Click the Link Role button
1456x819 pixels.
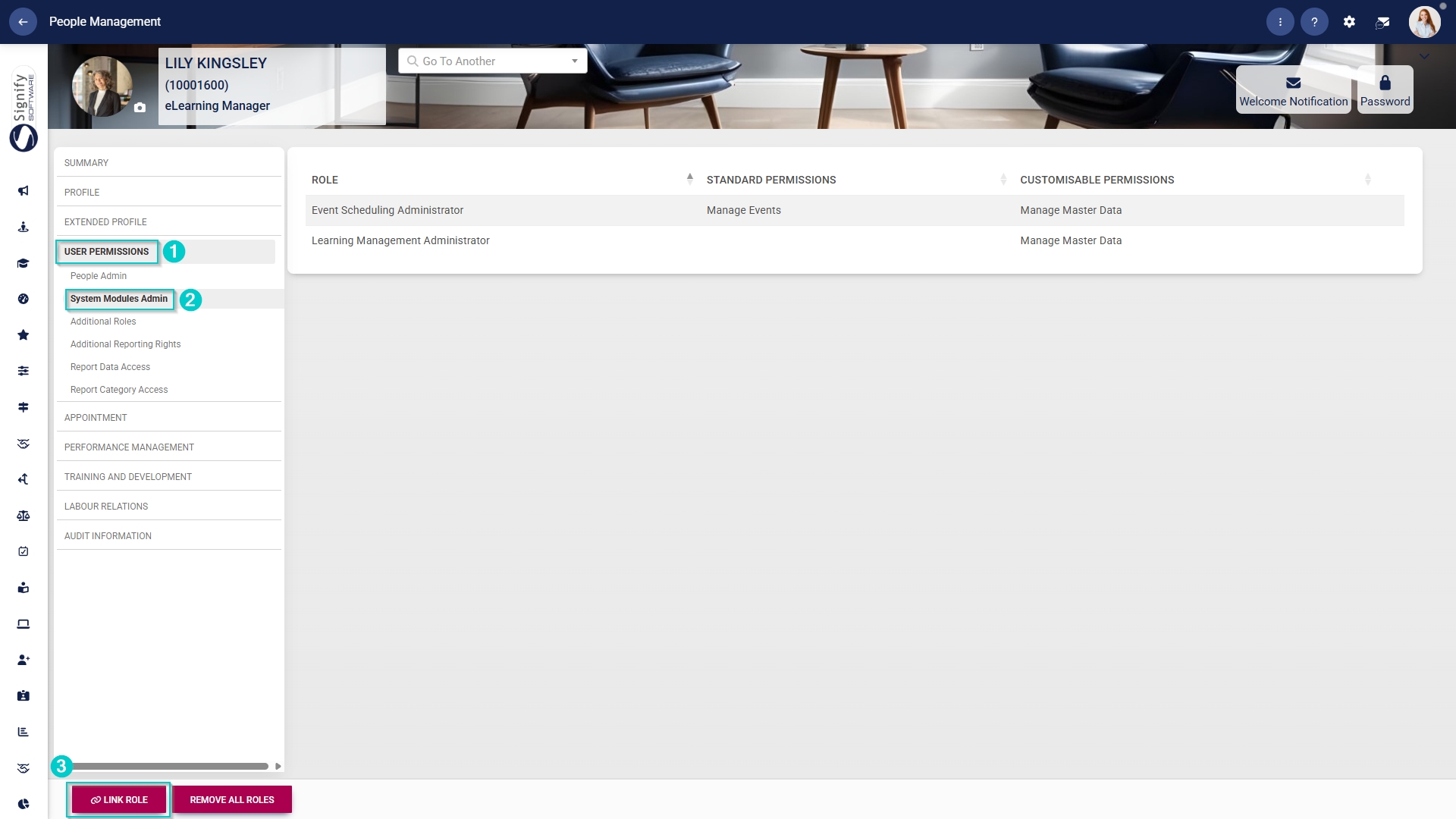pyautogui.click(x=119, y=799)
